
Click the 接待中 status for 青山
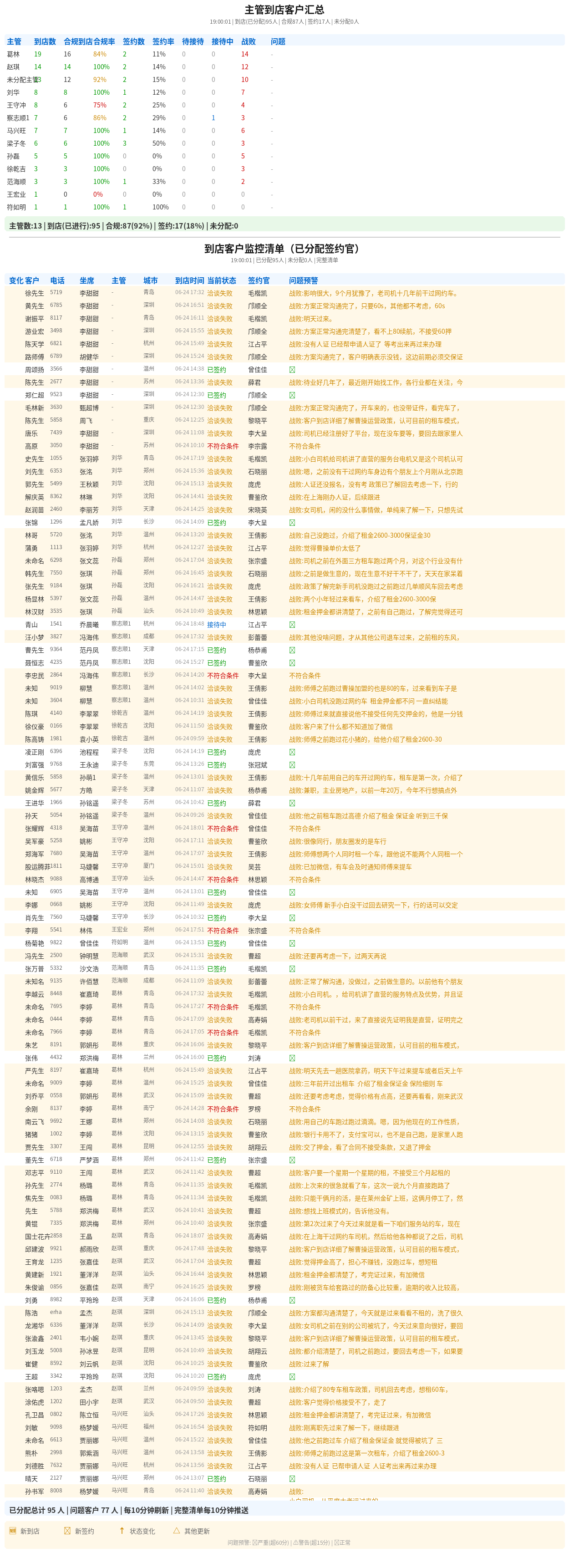pyautogui.click(x=217, y=625)
